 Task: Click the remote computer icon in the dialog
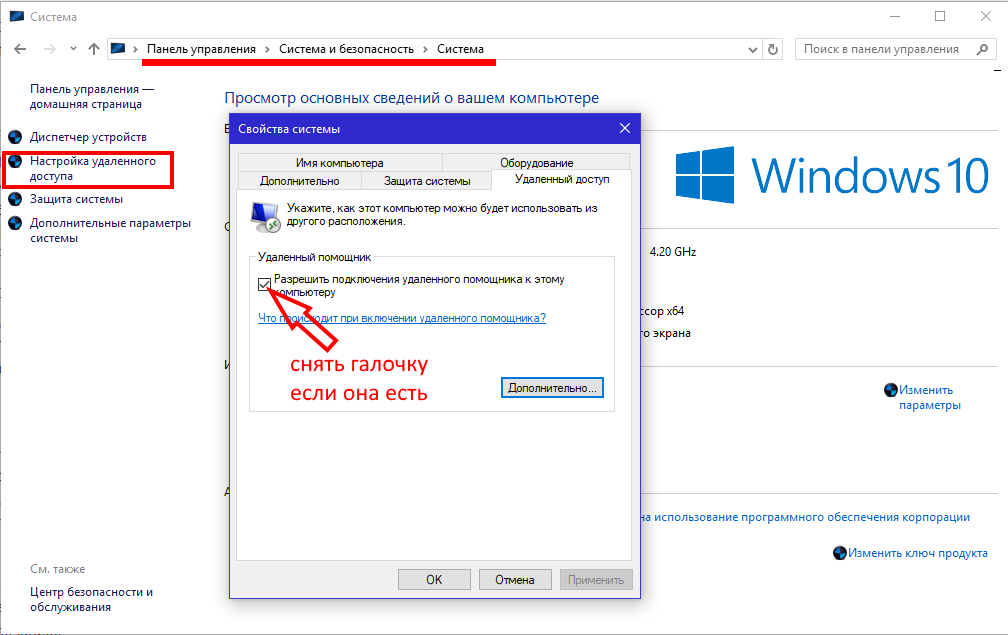pos(266,217)
